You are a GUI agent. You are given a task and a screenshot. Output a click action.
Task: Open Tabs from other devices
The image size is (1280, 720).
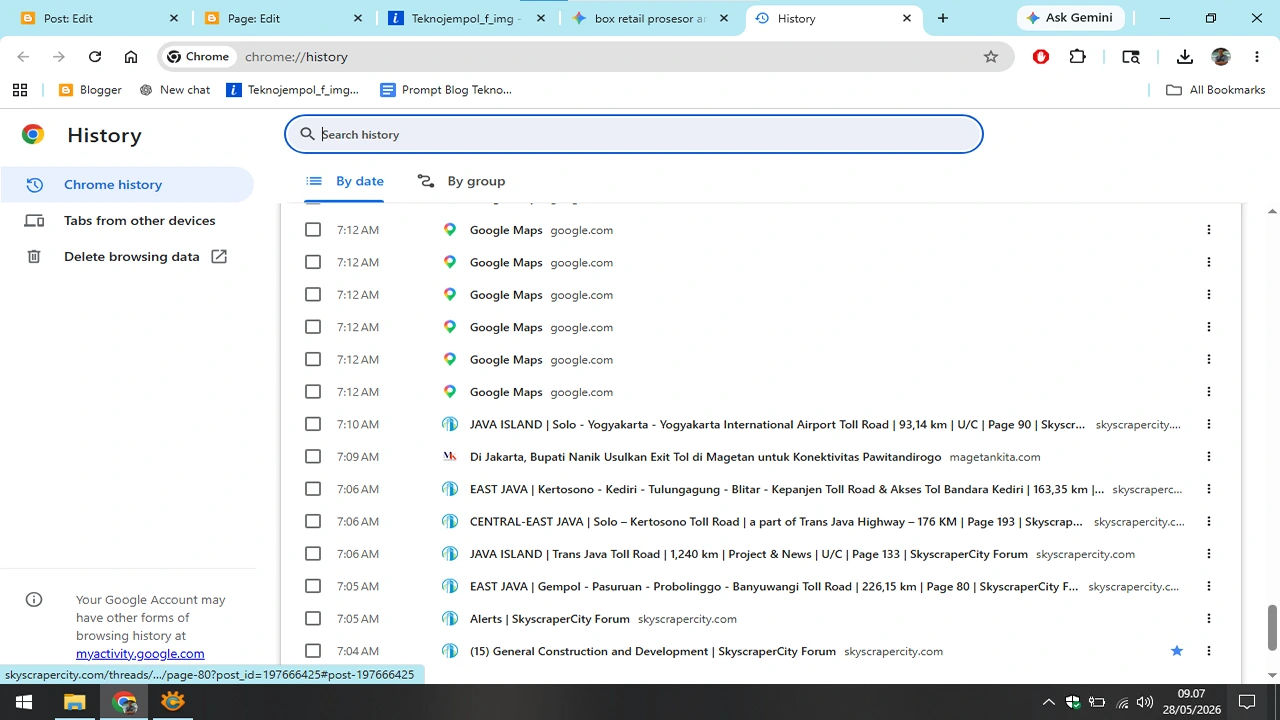tap(126, 221)
